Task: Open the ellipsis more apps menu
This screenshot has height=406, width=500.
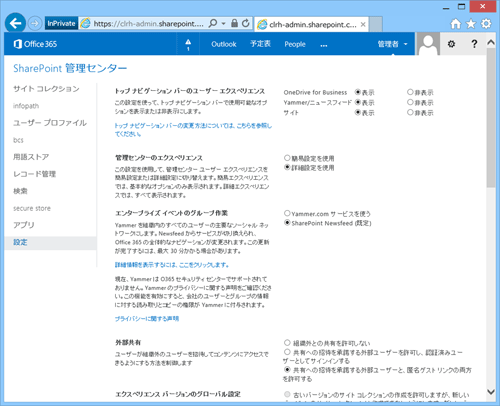Action: [324, 45]
